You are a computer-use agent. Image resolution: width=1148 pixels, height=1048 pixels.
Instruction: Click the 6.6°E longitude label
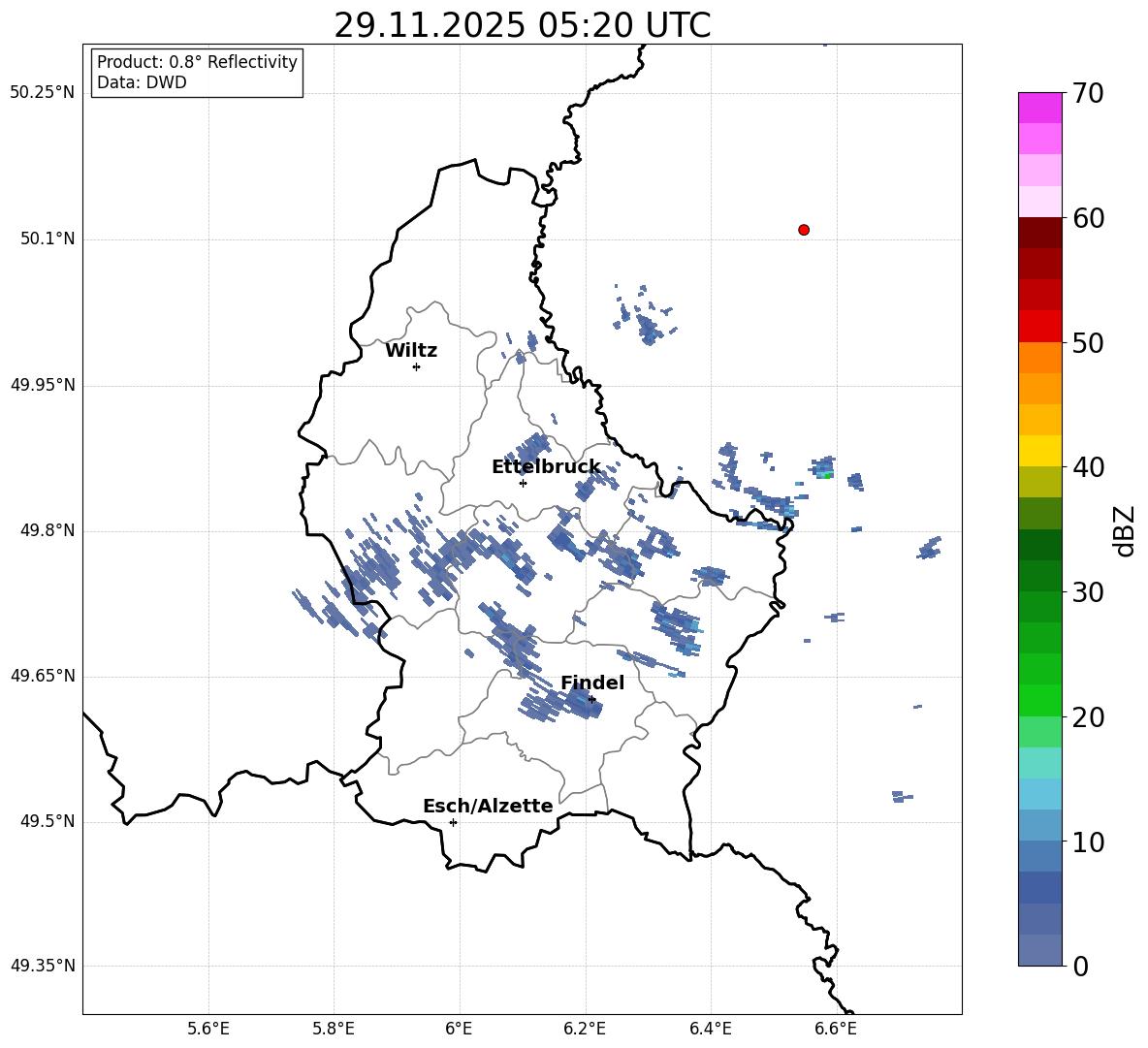[x=836, y=1029]
